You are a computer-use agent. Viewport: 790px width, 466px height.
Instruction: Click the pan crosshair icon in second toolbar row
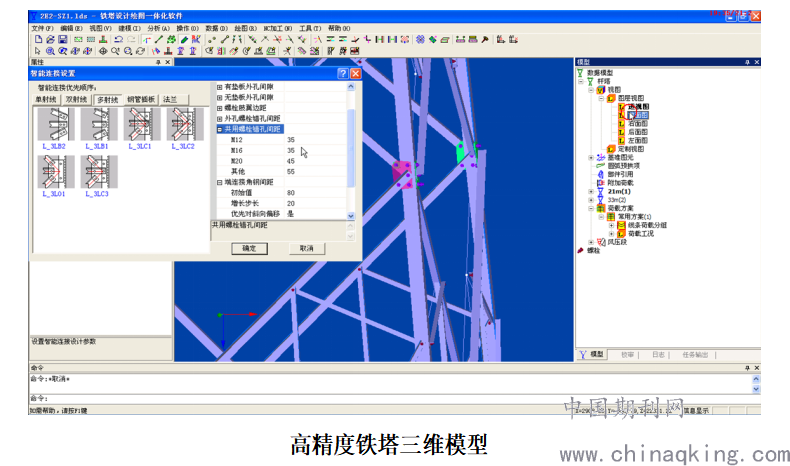[103, 51]
